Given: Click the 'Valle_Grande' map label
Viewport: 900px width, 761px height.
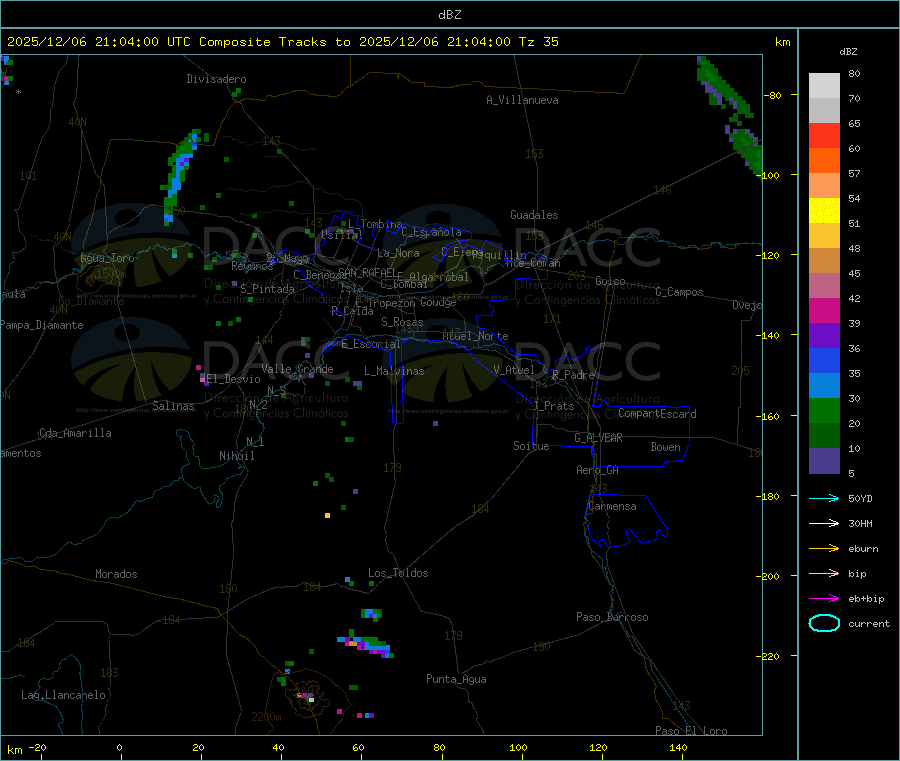Looking at the screenshot, I should tap(297, 369).
